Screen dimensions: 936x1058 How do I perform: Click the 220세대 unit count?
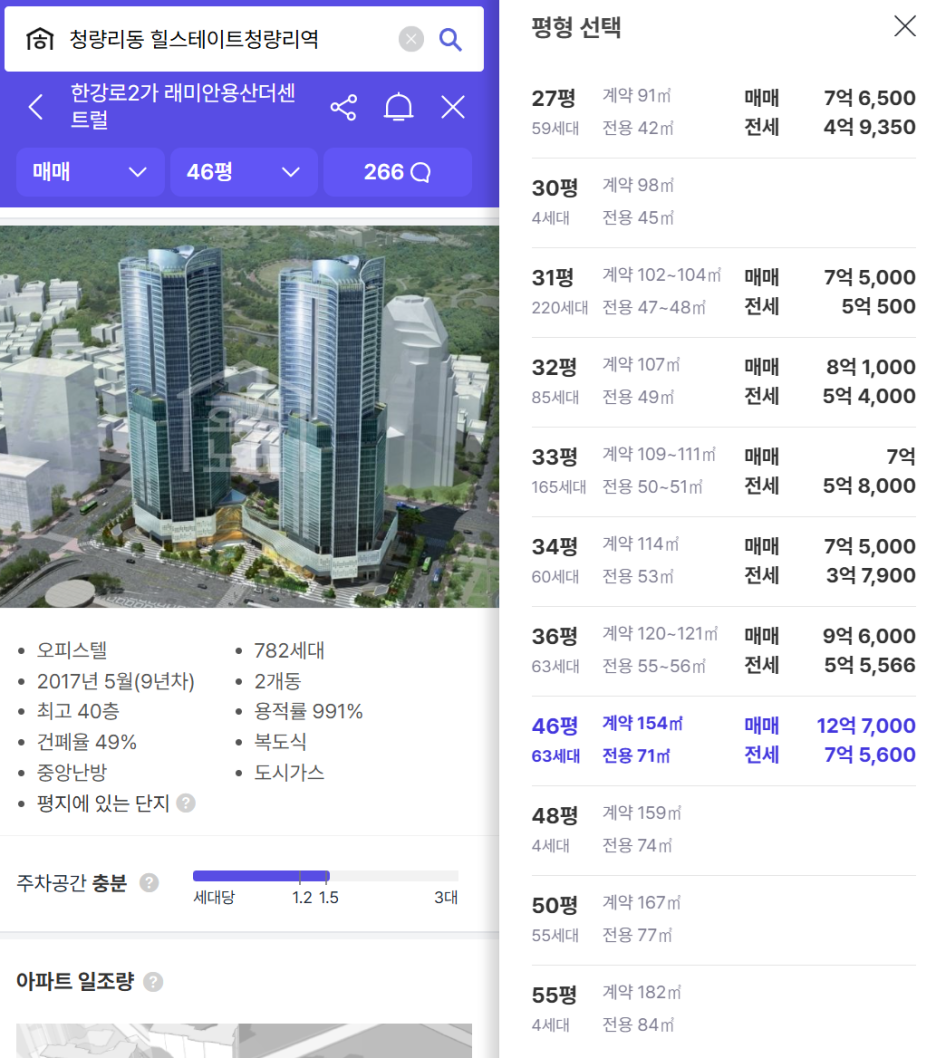point(559,308)
